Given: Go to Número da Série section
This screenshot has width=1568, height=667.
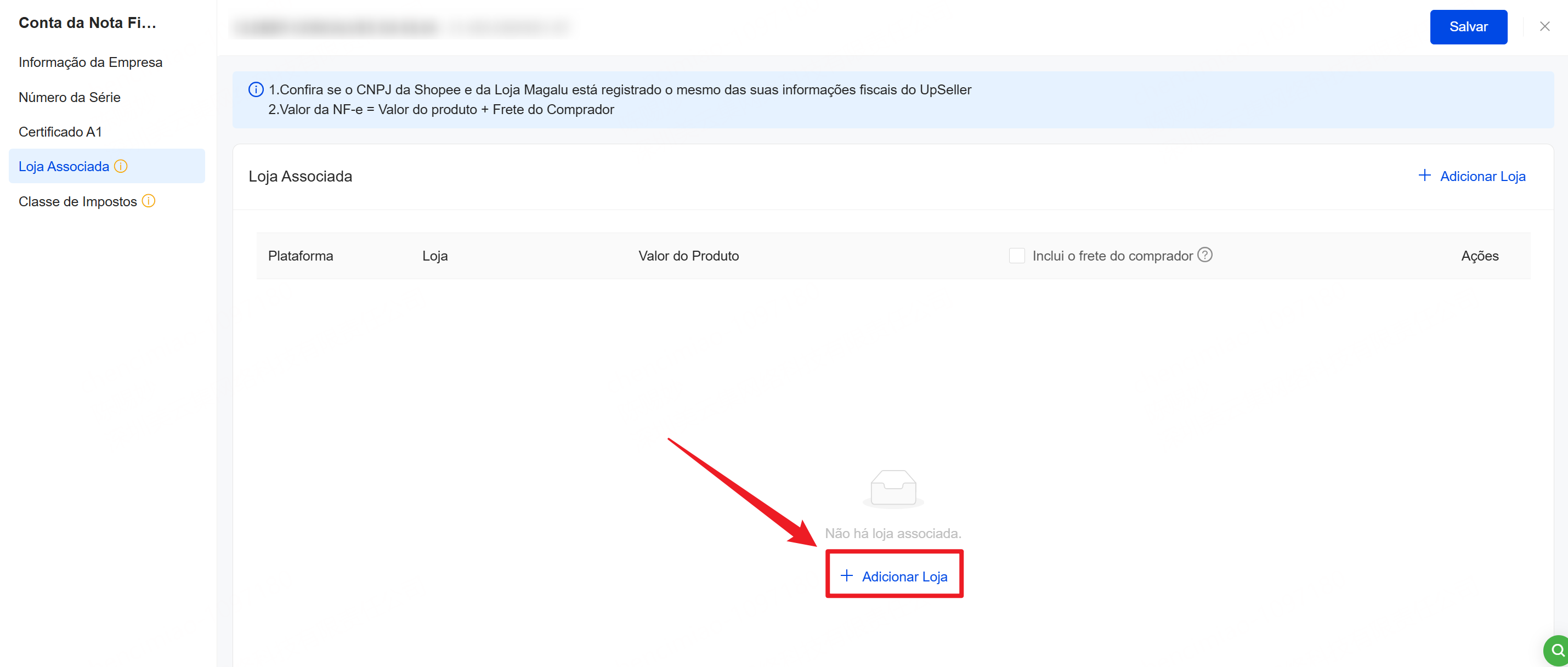Looking at the screenshot, I should 70,98.
